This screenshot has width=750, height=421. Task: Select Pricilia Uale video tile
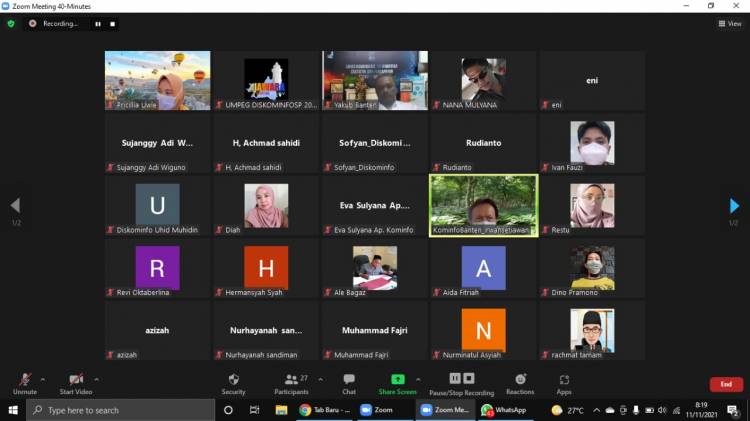[x=157, y=80]
